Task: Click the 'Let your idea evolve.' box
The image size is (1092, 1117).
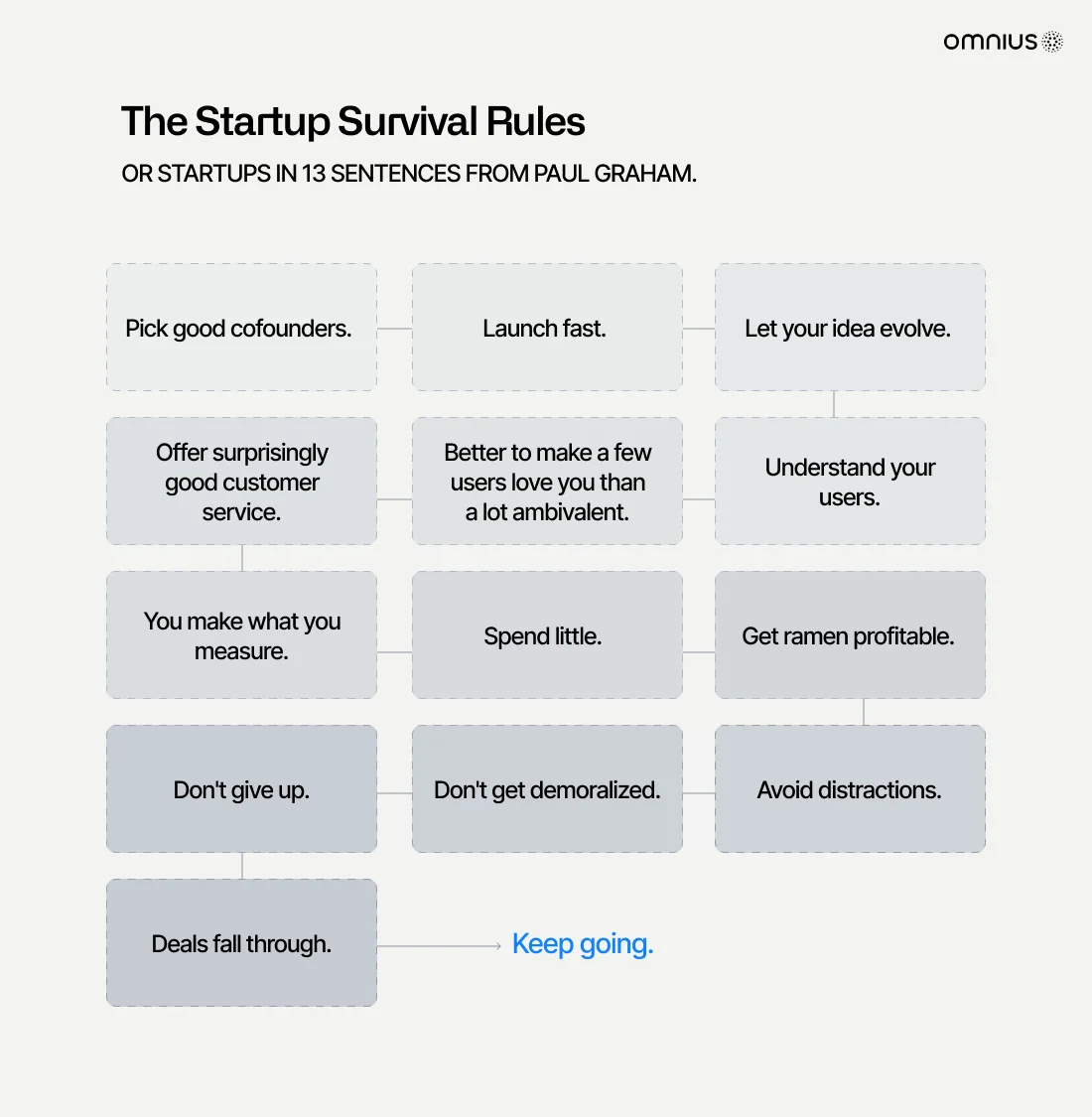Action: pyautogui.click(x=850, y=327)
